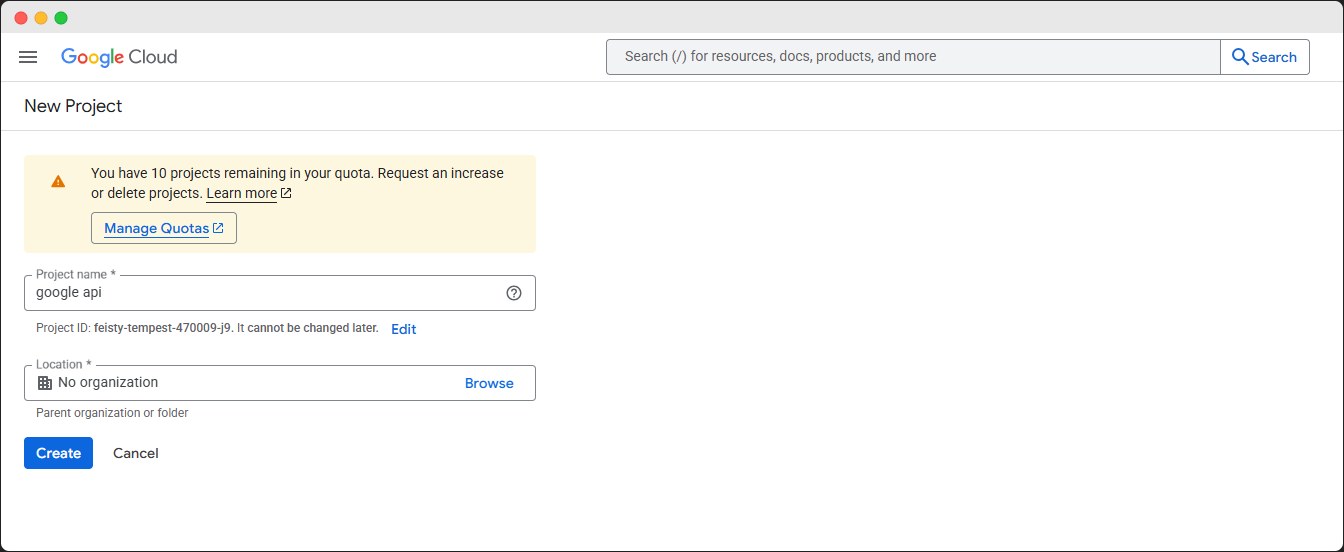This screenshot has height=552, width=1344.
Task: Click the external-link icon beside Learn more
Action: [x=286, y=193]
